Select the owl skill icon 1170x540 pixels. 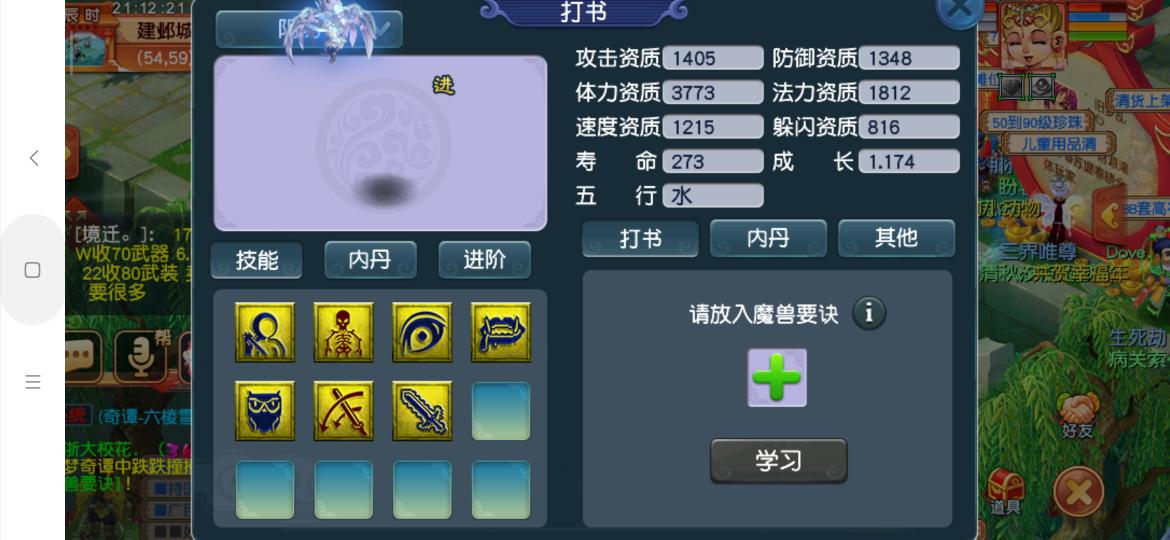pyautogui.click(x=265, y=411)
